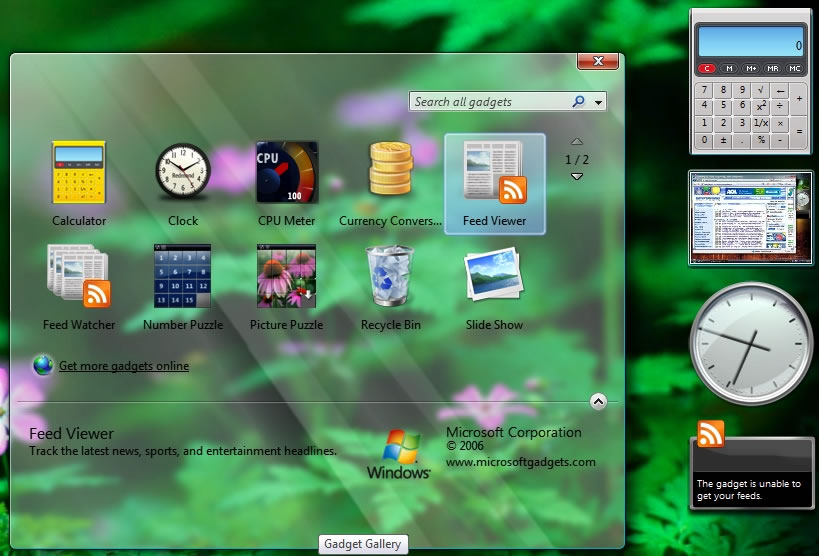
Task: Go to previous gallery page with up arrow
Action: click(577, 142)
